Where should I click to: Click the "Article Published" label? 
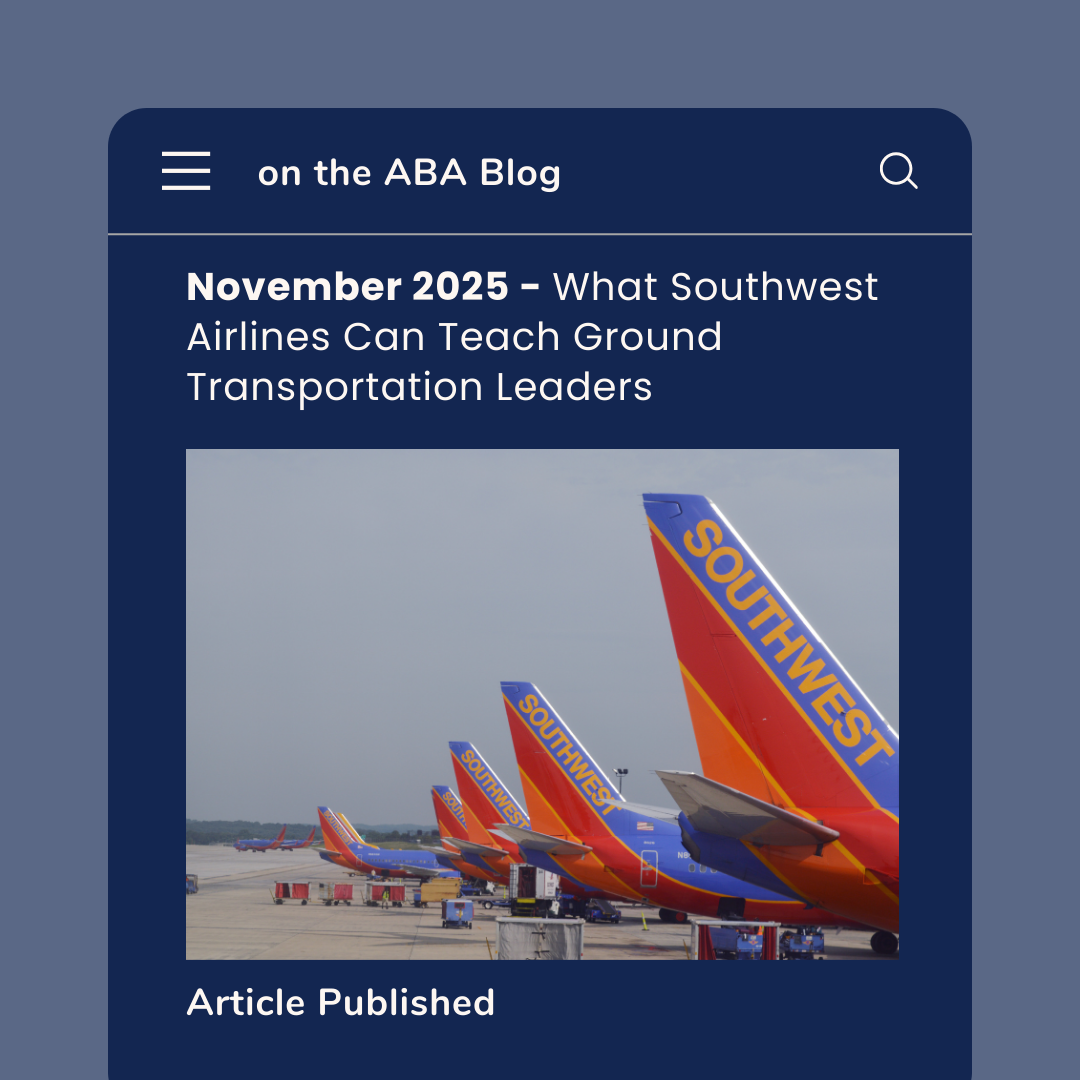341,1002
